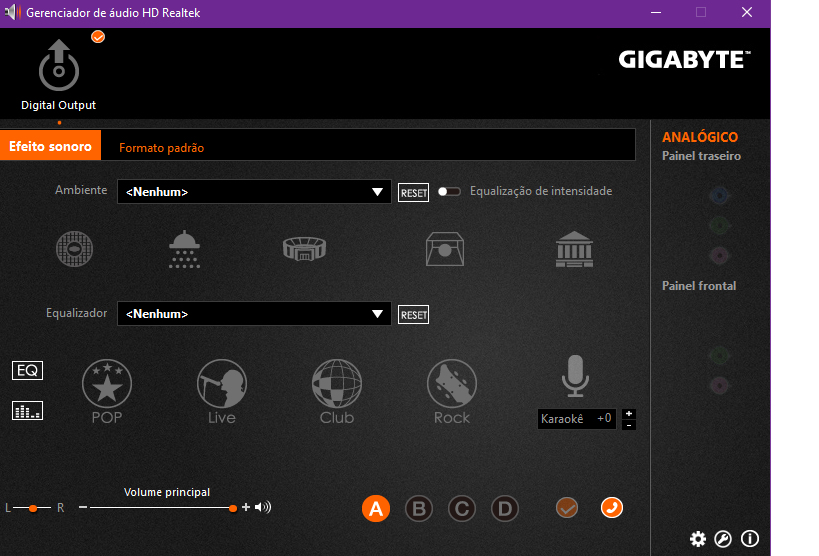The image size is (819, 556).
Task: Click the GIGABYTE logo
Action: click(685, 60)
